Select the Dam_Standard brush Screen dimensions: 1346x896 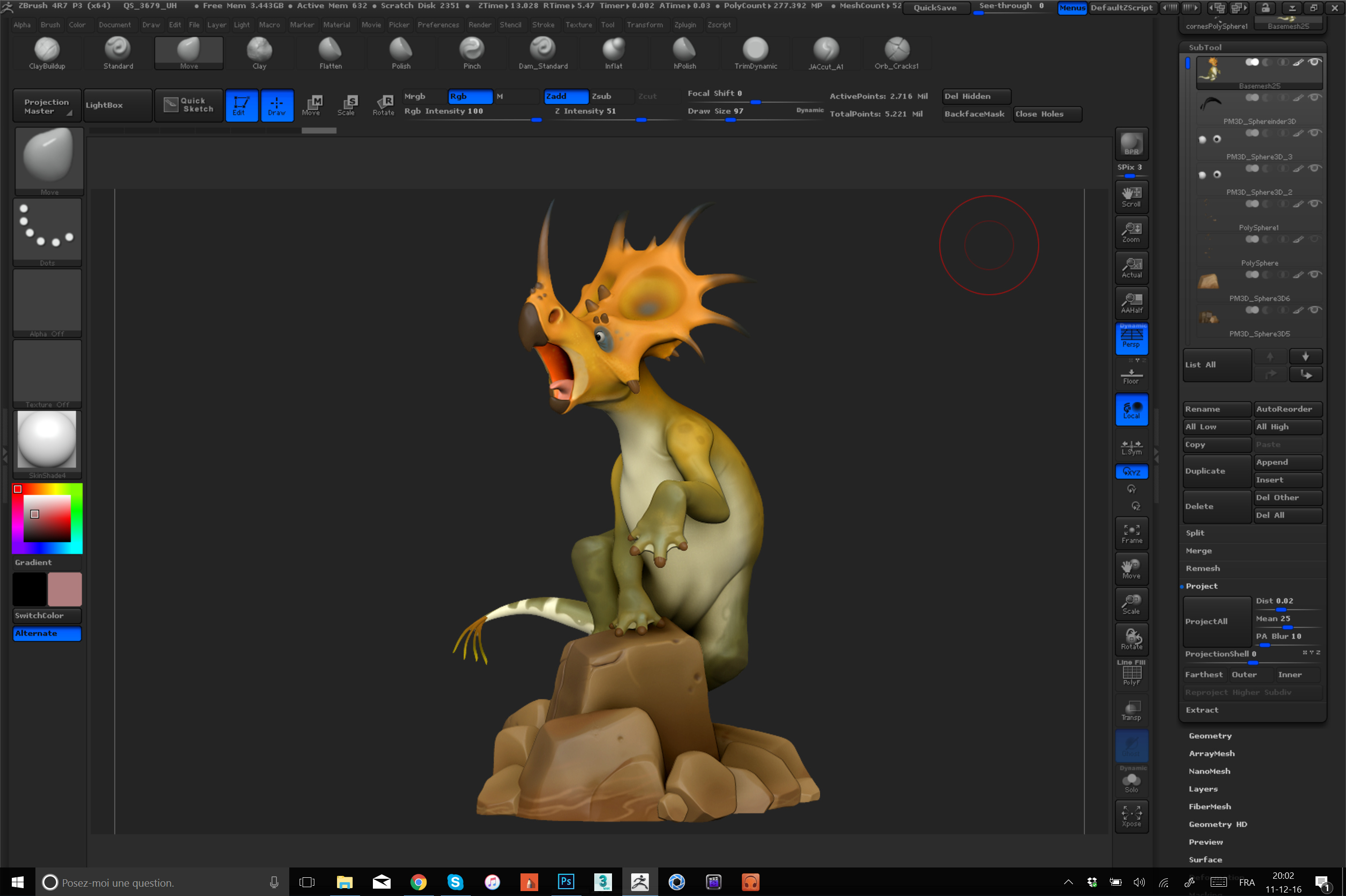[x=543, y=53]
